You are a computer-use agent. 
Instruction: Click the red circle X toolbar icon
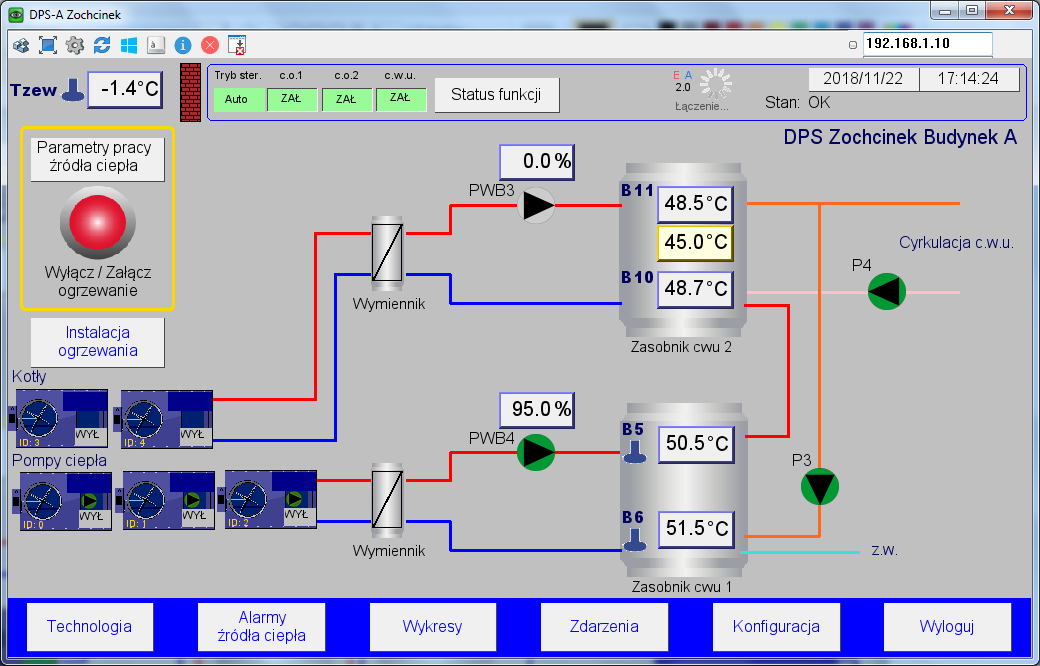click(210, 45)
